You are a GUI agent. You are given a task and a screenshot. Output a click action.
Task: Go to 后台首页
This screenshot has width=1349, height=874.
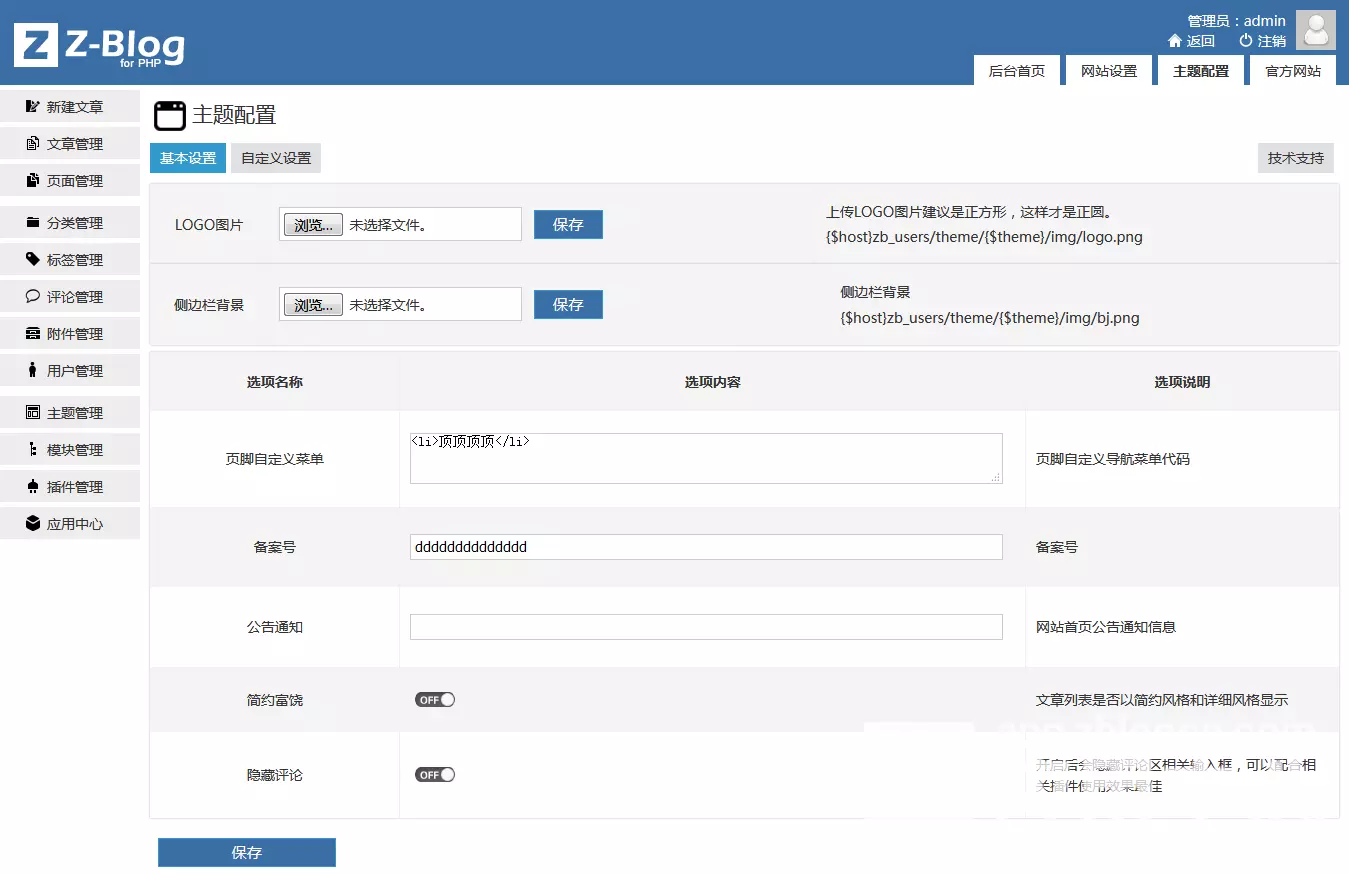(x=1017, y=70)
